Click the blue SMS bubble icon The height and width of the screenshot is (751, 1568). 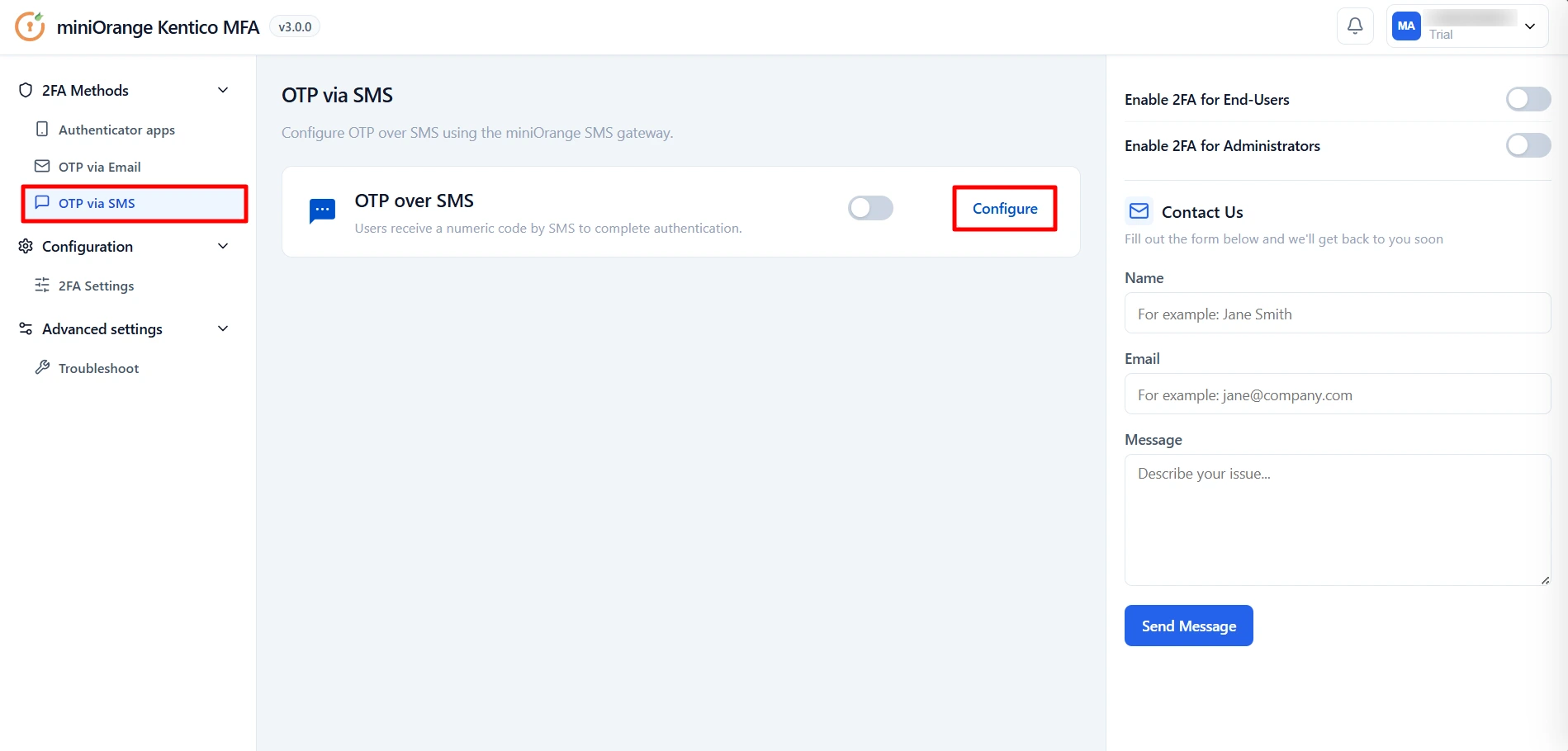tap(322, 211)
